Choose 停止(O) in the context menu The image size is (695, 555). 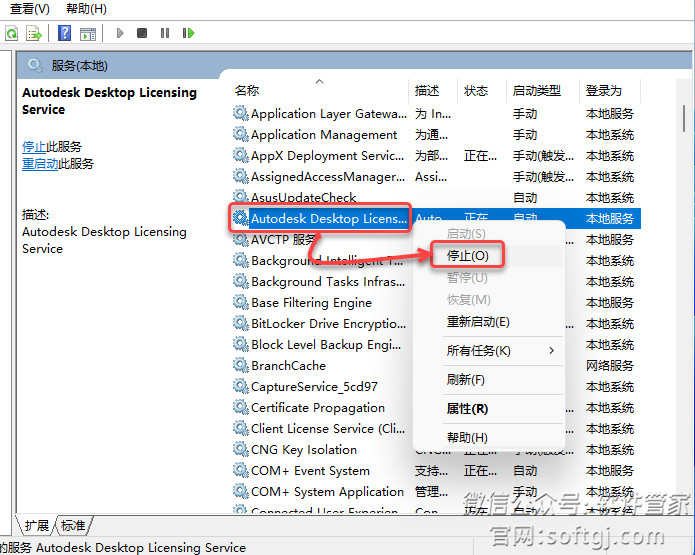pos(467,255)
